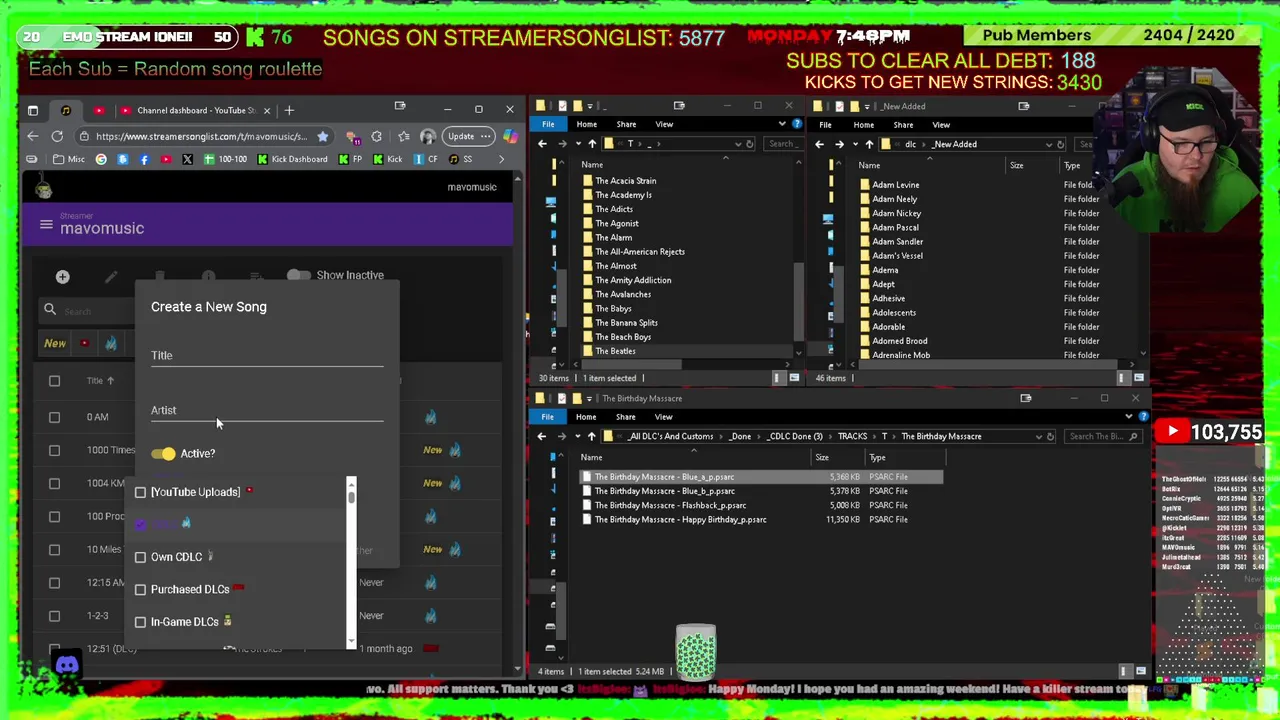Switch to the streamersonglist music-note tab
Viewport: 1280px width, 720px height.
(66, 110)
